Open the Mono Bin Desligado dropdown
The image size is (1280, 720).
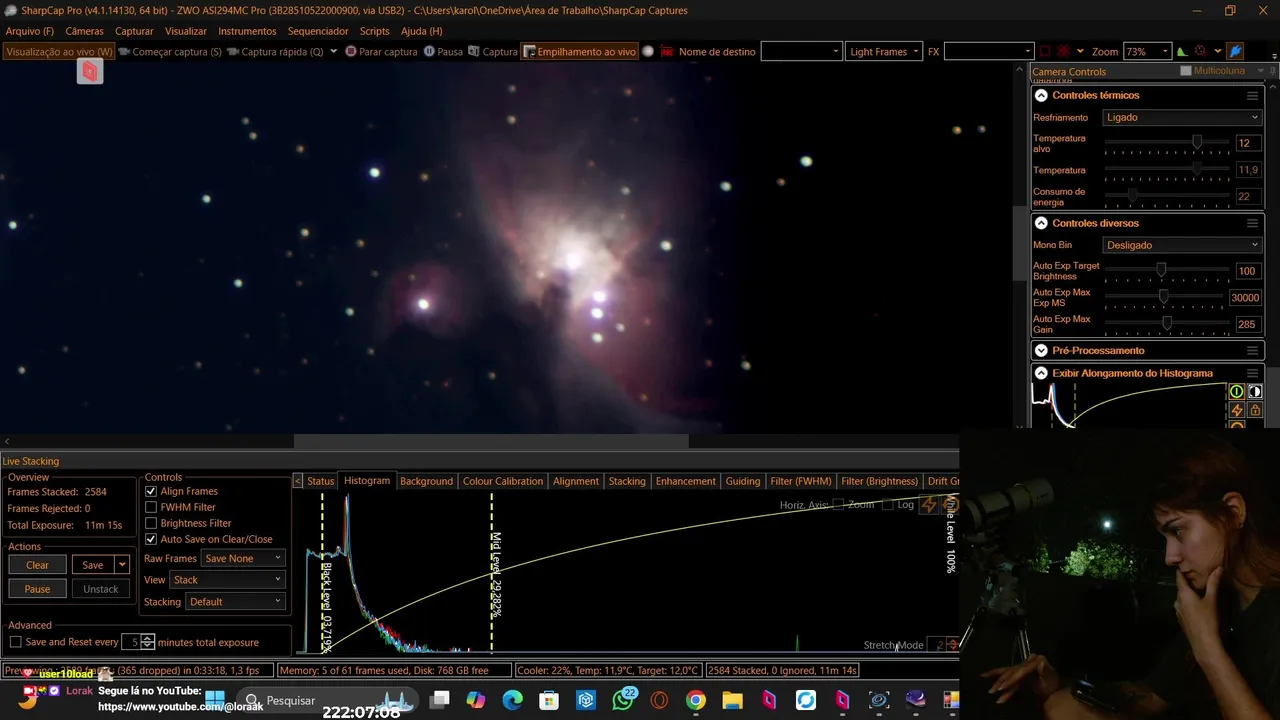coord(1182,245)
